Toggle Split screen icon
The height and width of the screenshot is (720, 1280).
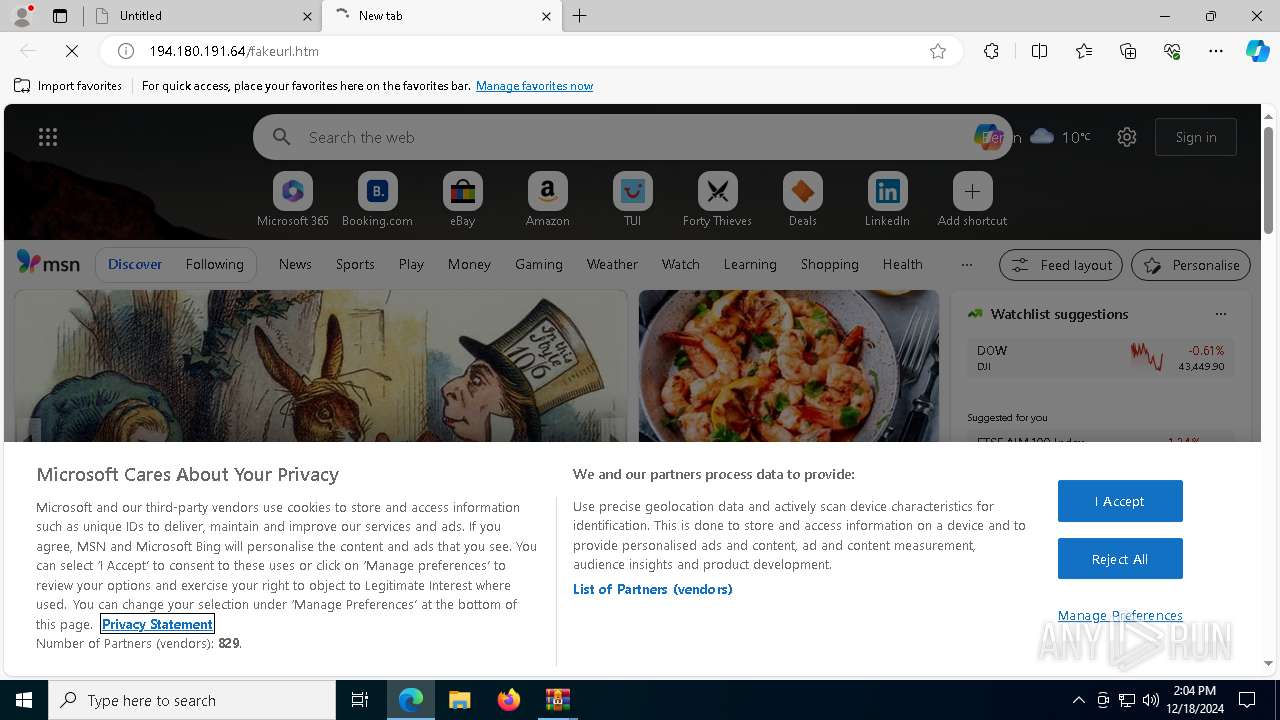pos(1039,51)
